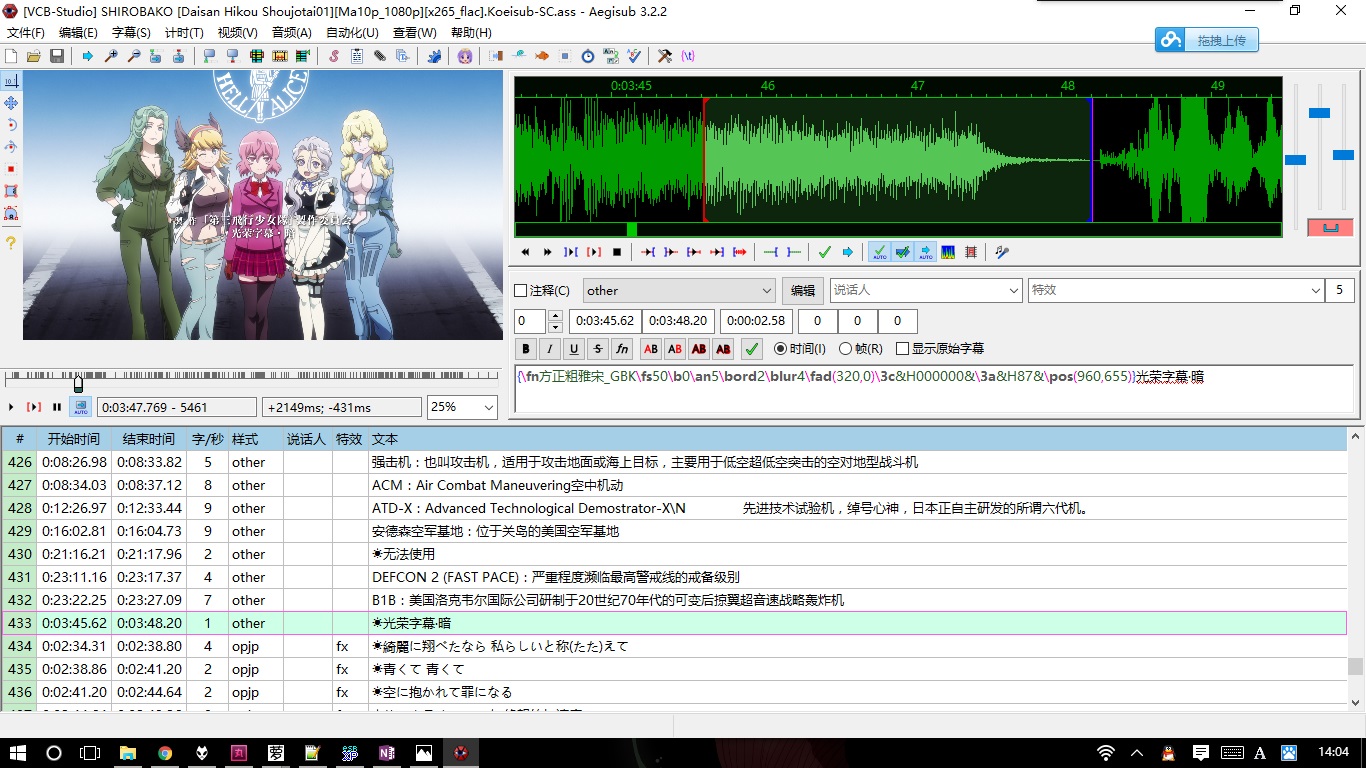This screenshot has height=768, width=1366.
Task: Open Options with hammer and wrench icon
Action: [665, 56]
